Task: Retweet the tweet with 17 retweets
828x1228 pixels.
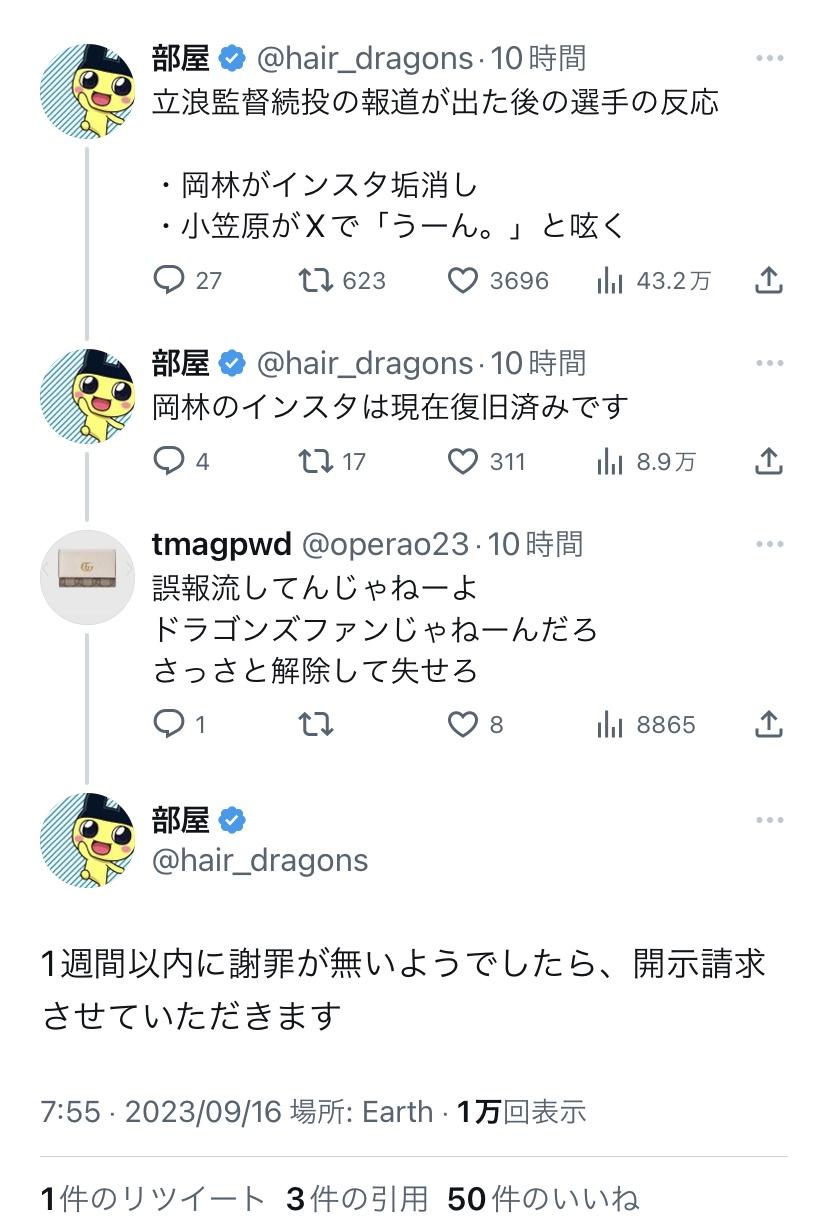Action: 316,461
